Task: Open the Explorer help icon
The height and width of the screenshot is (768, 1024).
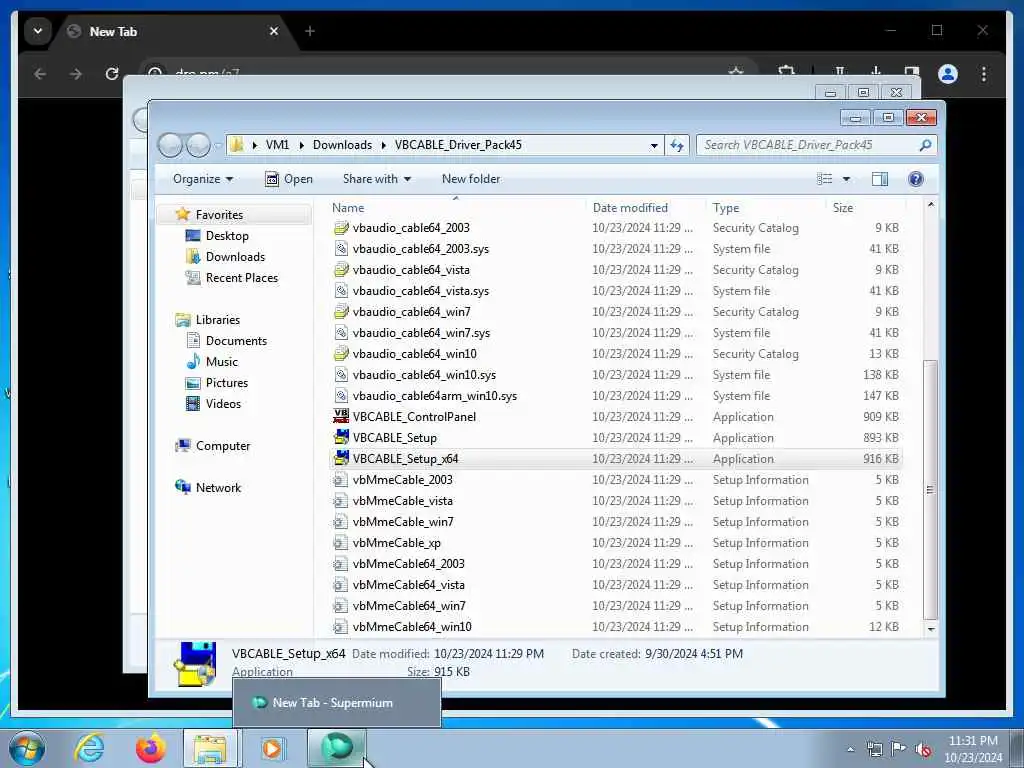Action: coord(916,179)
